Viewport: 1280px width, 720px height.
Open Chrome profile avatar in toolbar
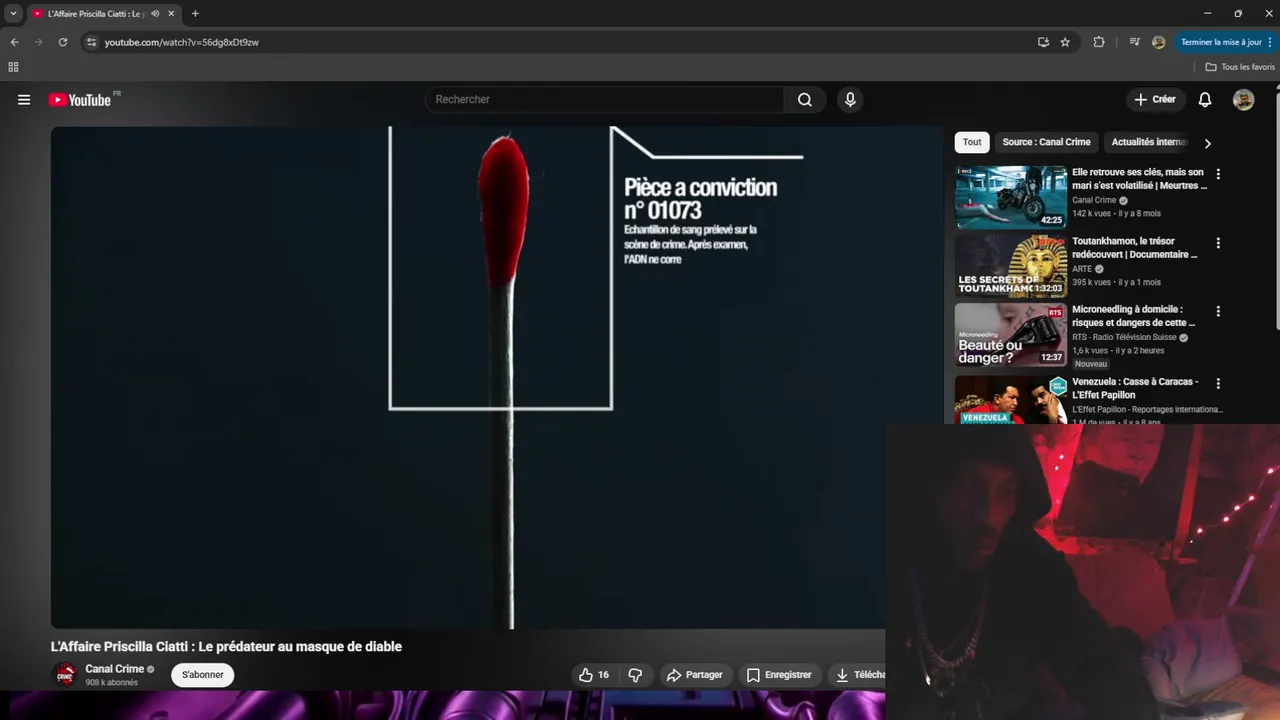click(x=1158, y=42)
